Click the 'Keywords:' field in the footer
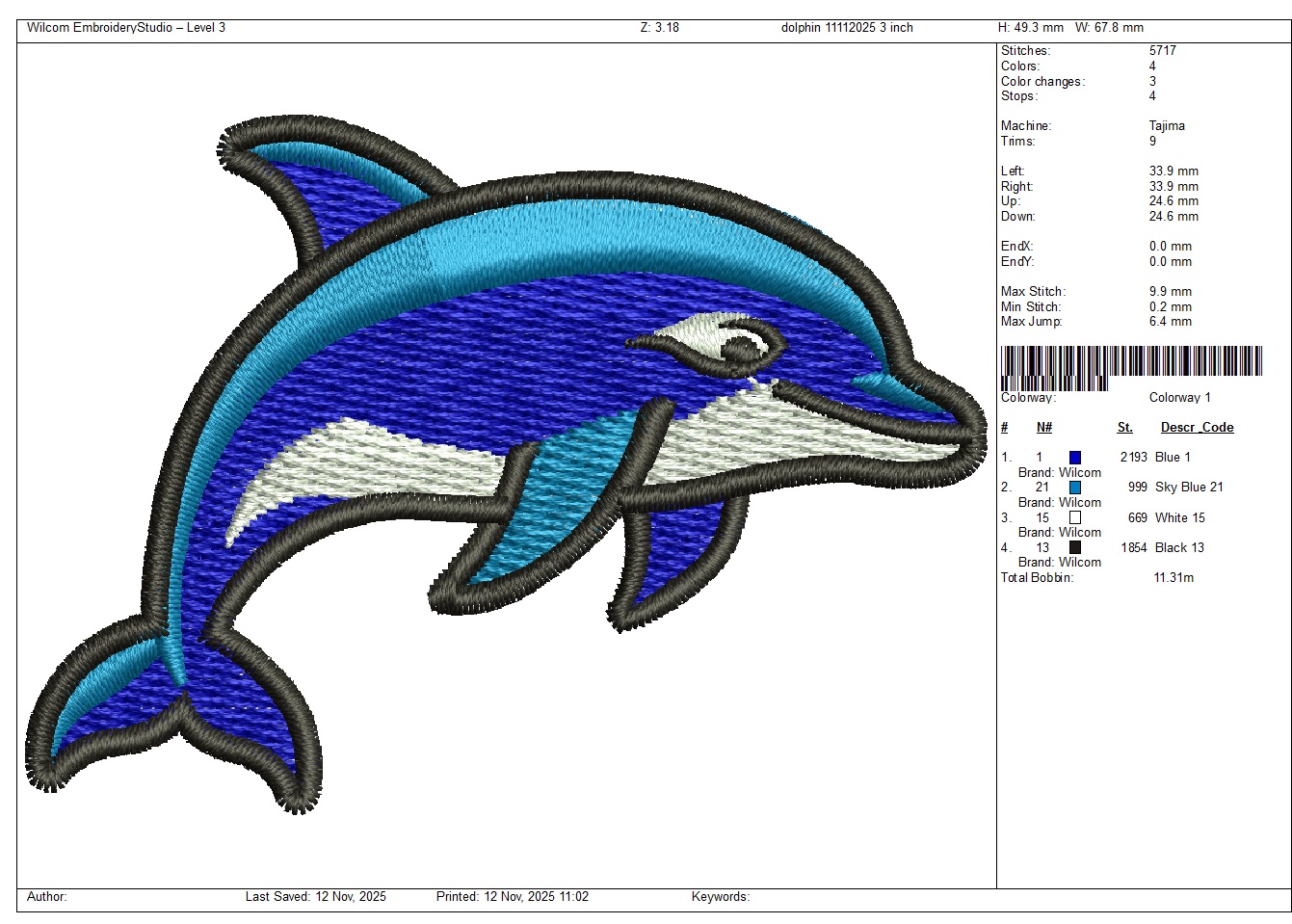 [720, 897]
